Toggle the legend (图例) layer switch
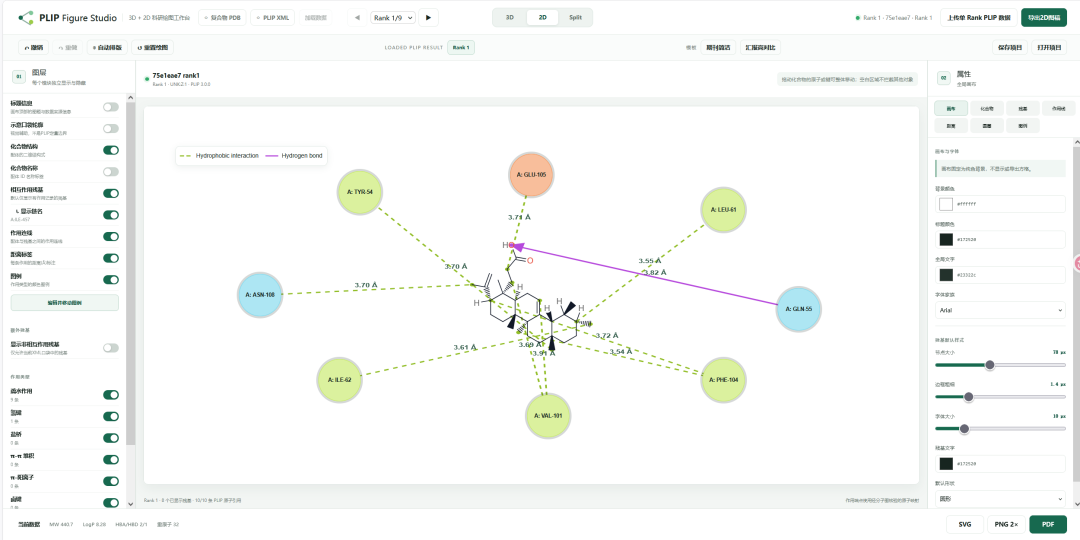1080x540 pixels. pyautogui.click(x=110, y=280)
